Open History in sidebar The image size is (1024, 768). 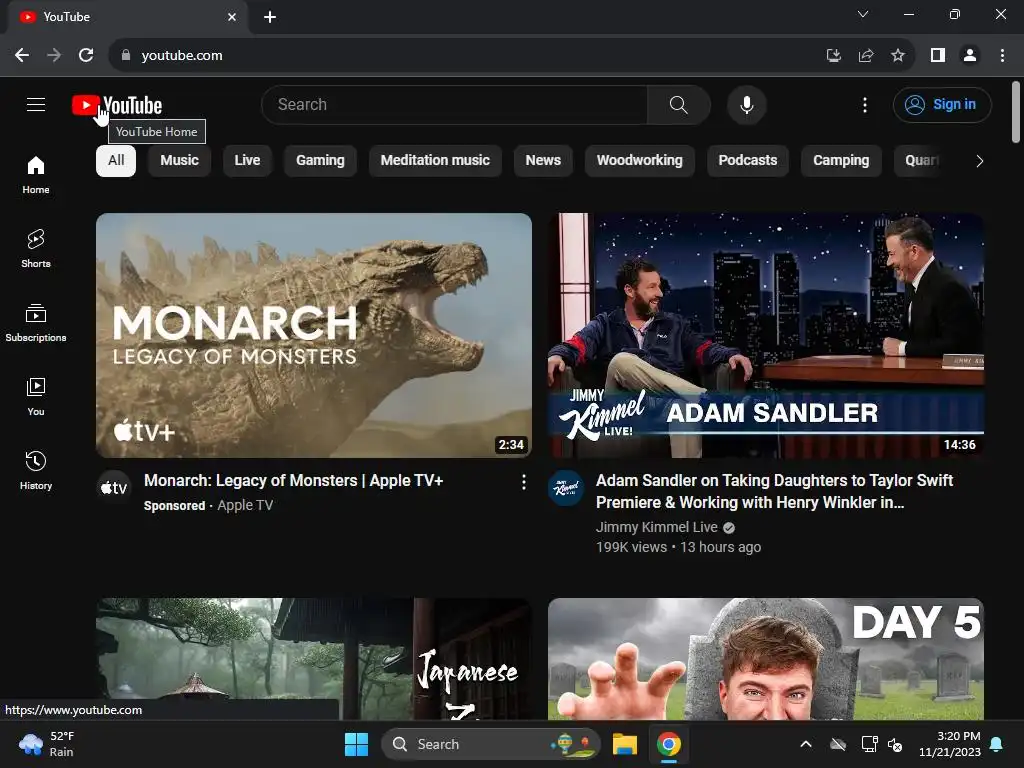point(36,470)
